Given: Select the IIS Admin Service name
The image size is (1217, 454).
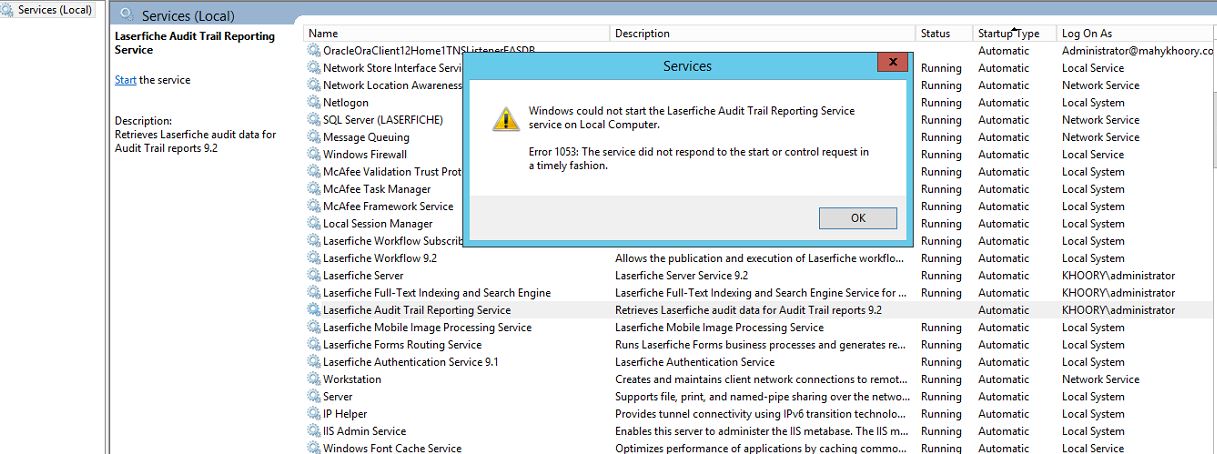Looking at the screenshot, I should point(364,431).
